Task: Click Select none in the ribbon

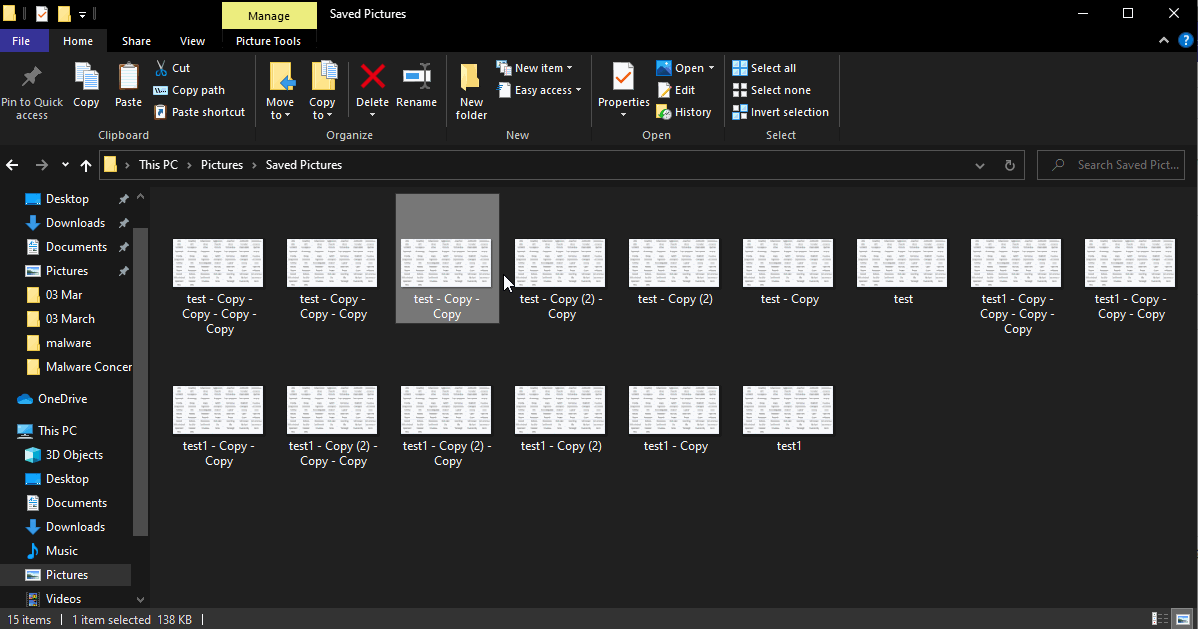Action: click(x=772, y=90)
